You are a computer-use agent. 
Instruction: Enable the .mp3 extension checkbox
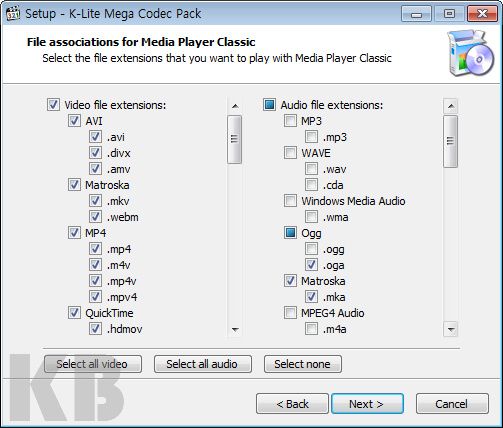311,137
